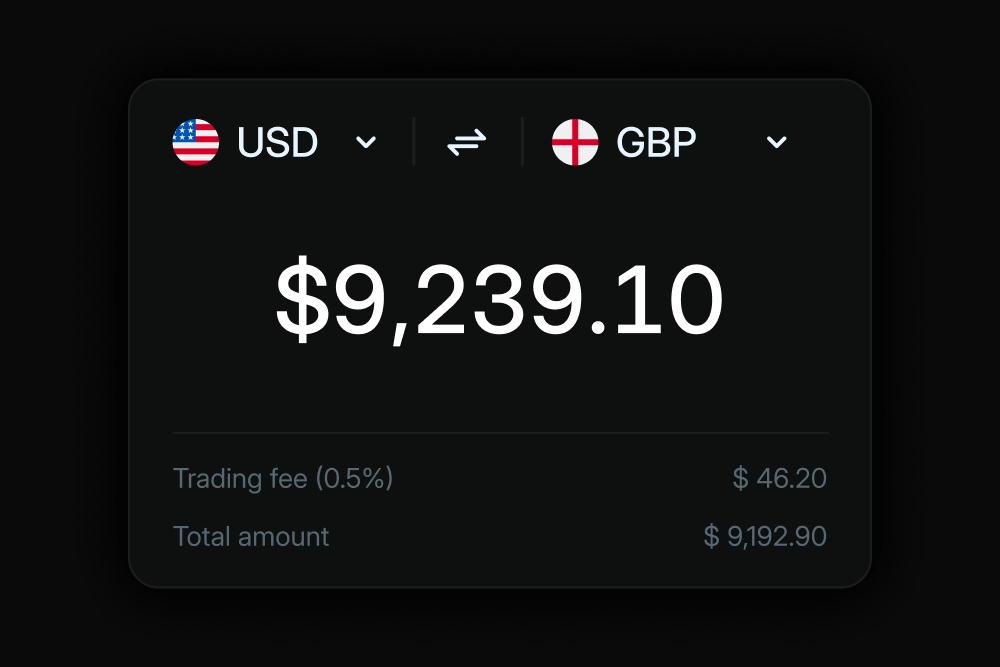Click the $46.20 trading fee value
1000x667 pixels.
pos(778,478)
